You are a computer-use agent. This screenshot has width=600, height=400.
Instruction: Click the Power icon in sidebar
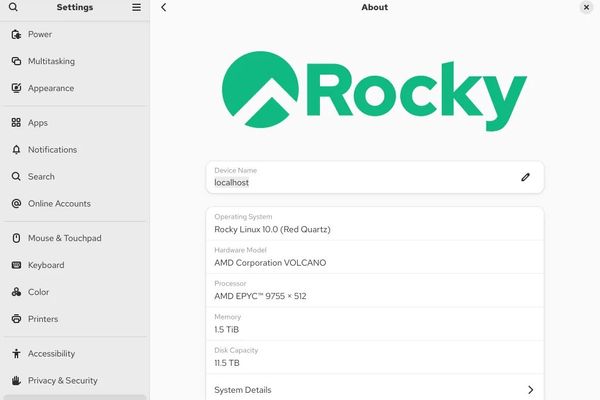coord(16,34)
